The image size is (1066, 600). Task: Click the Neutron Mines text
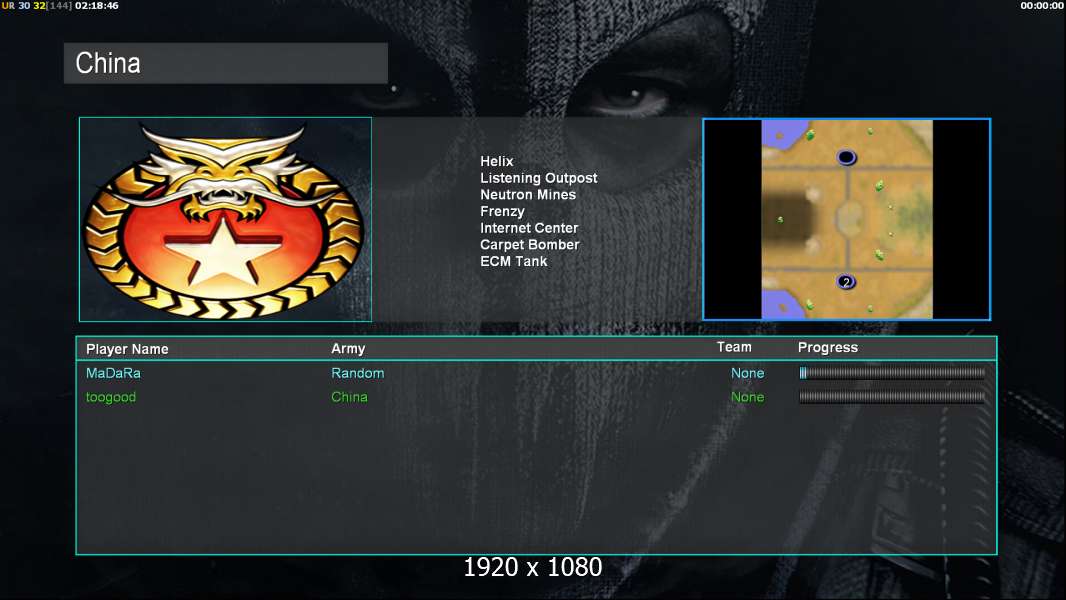tap(528, 194)
